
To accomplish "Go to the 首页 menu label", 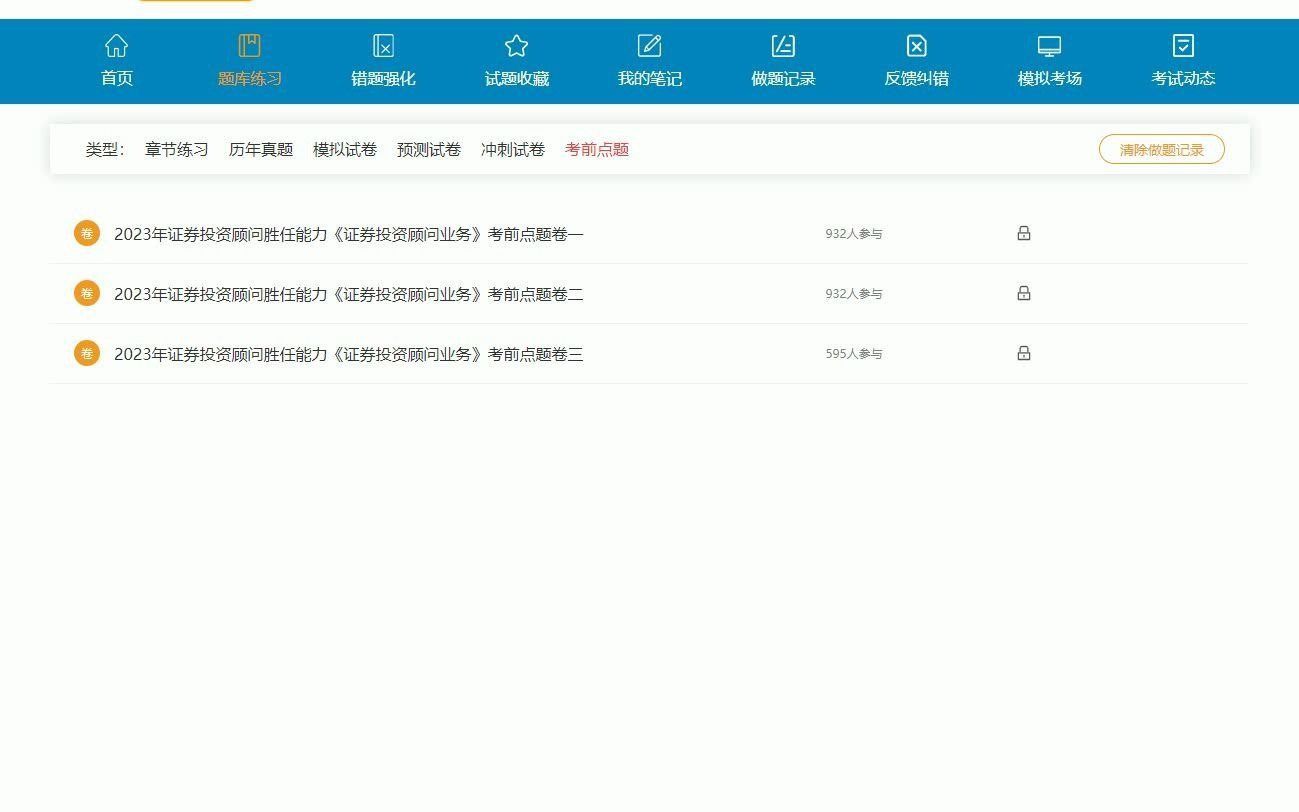I will click(x=117, y=79).
